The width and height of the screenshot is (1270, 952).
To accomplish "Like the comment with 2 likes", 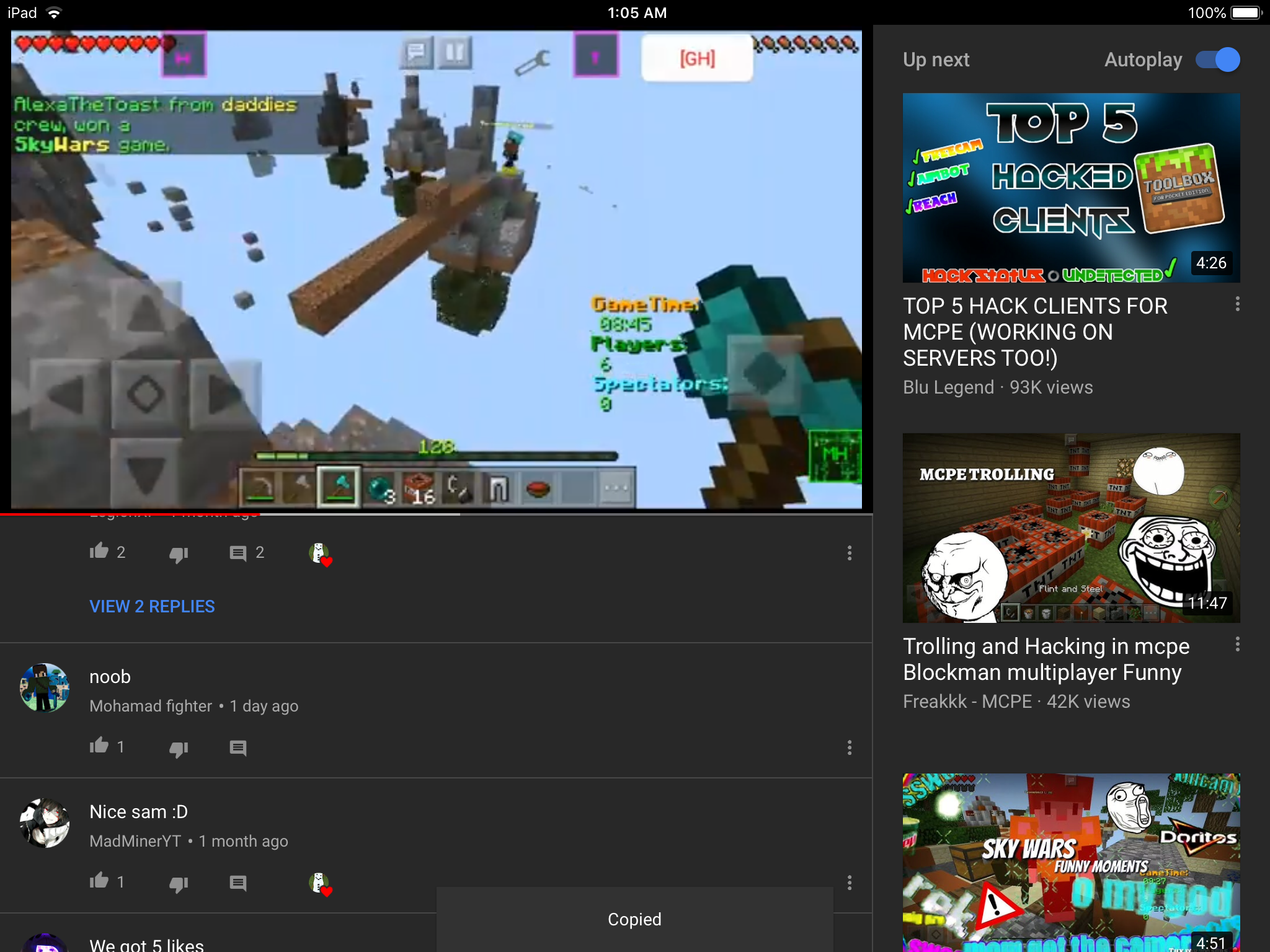I will [x=99, y=551].
